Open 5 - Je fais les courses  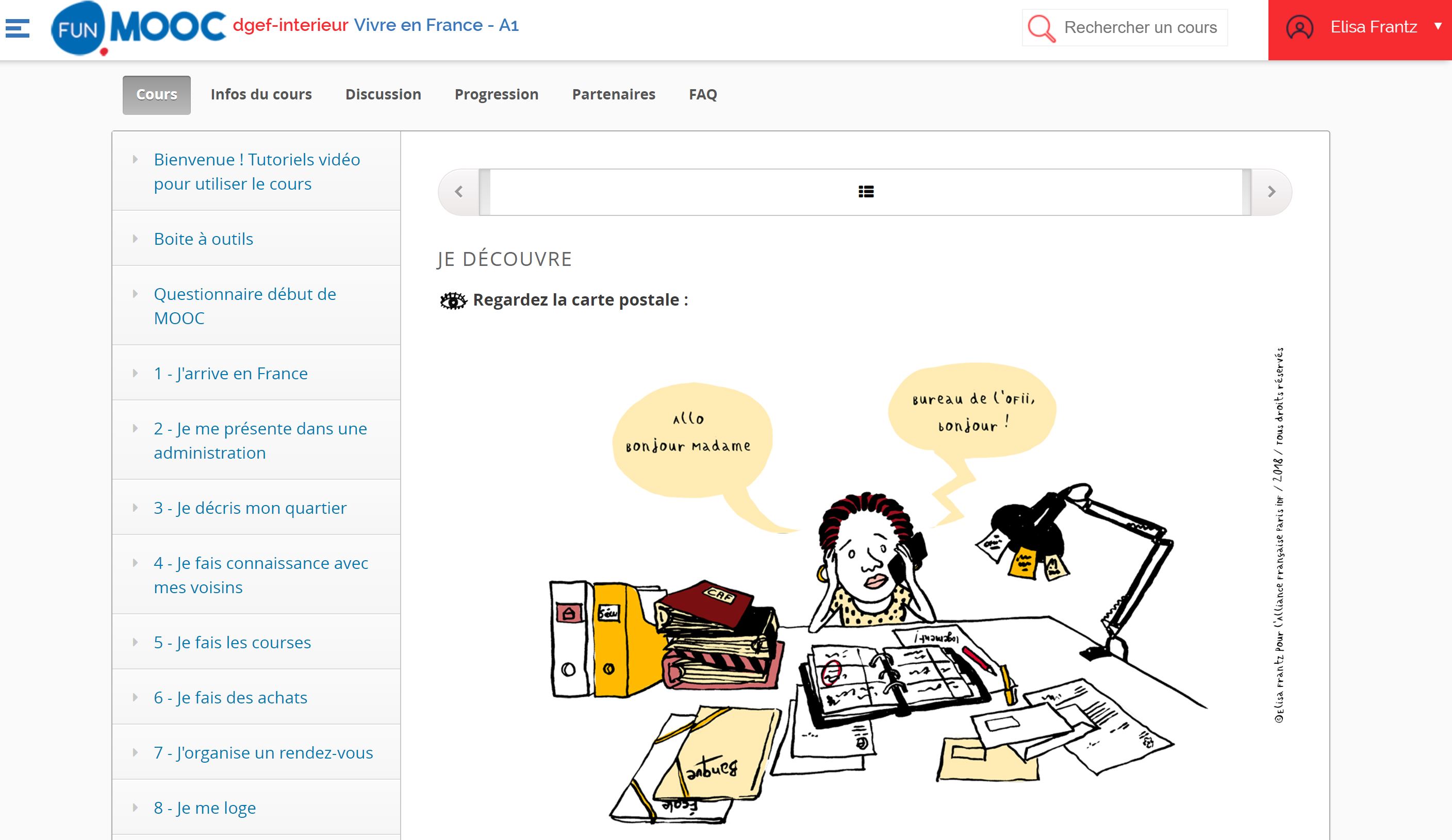[232, 643]
